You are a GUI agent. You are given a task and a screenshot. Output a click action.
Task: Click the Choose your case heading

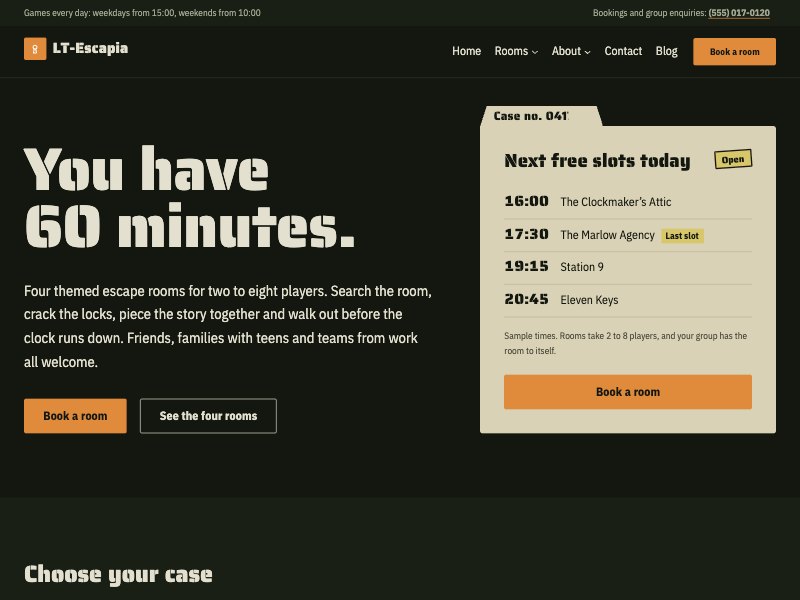(x=118, y=574)
